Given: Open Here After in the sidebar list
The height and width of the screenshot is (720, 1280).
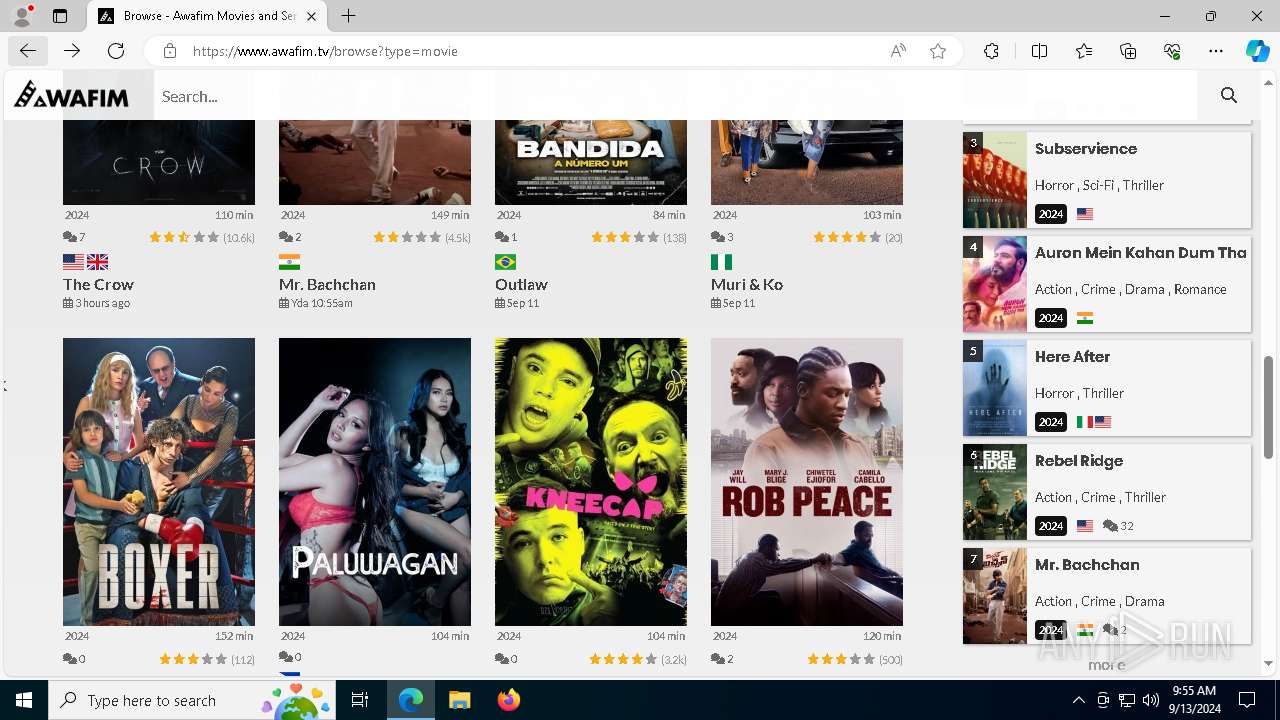Looking at the screenshot, I should pyautogui.click(x=1072, y=357).
